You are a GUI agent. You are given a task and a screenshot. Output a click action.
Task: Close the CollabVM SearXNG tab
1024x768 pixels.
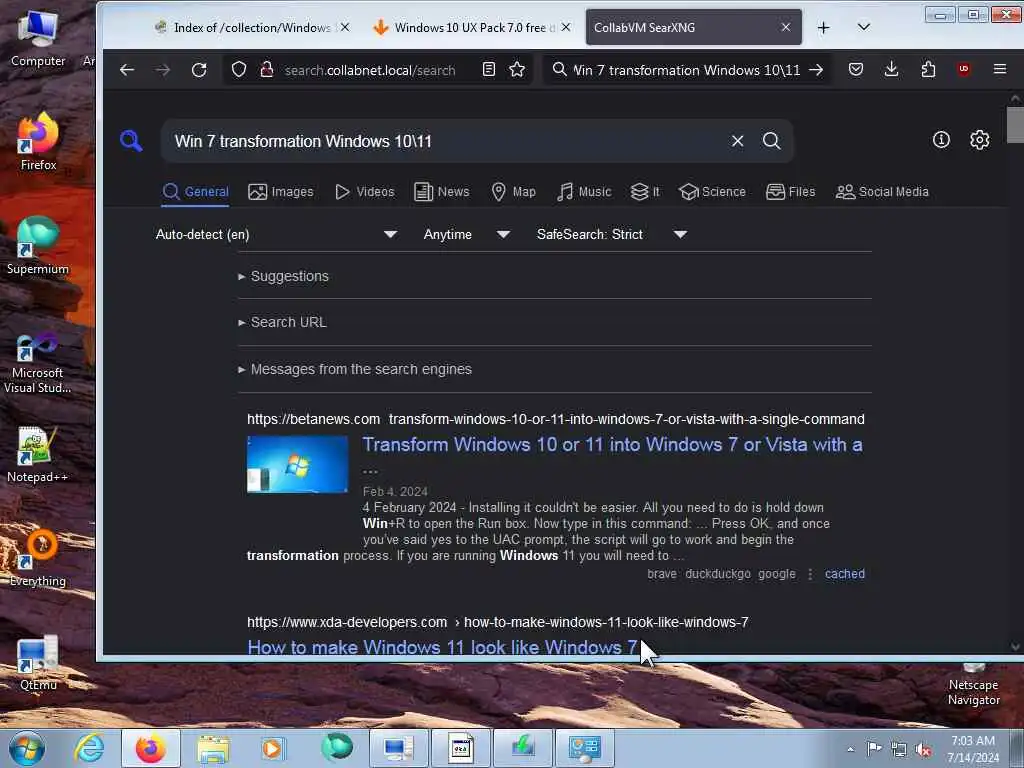pos(786,27)
